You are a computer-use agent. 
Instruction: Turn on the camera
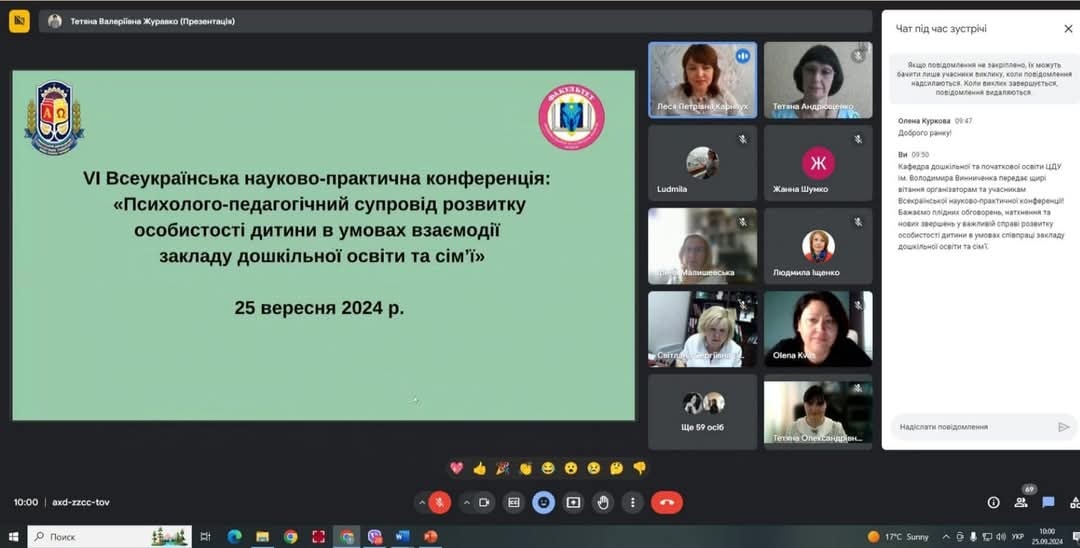click(485, 502)
